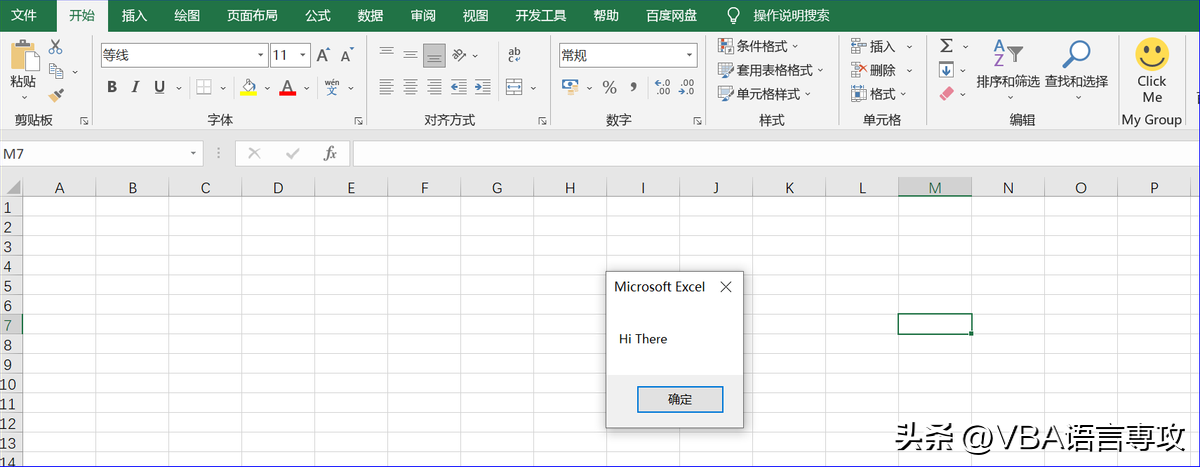
Task: Switch to the 页面布局 tab
Action: (252, 15)
